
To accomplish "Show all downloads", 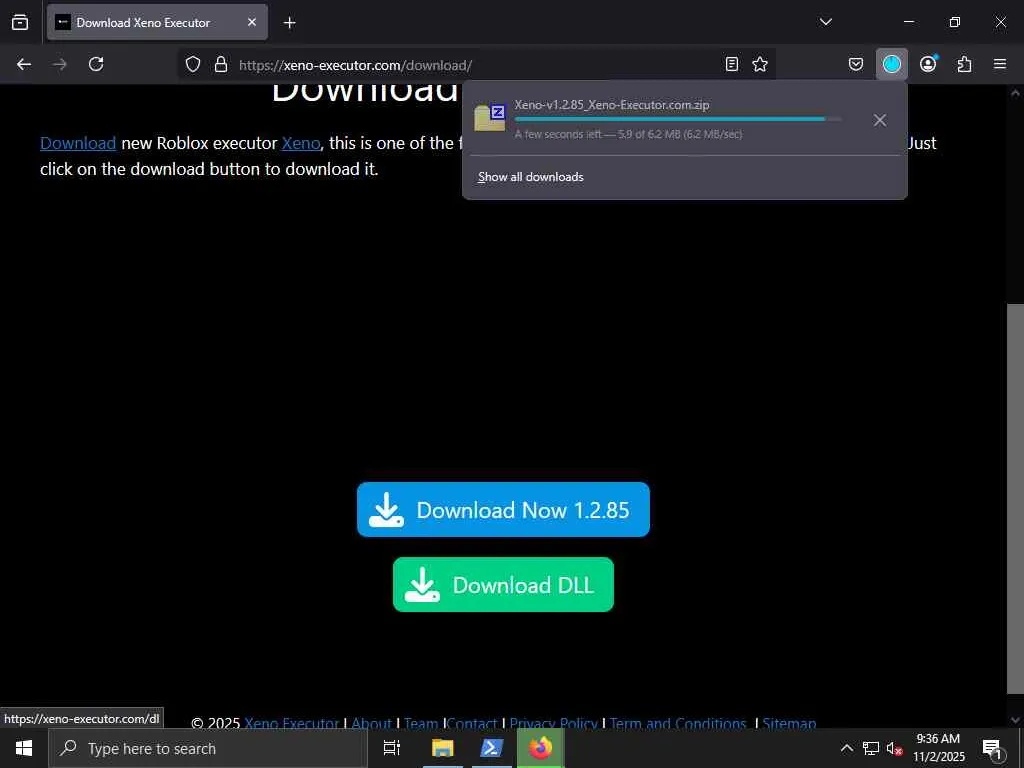I will (530, 177).
